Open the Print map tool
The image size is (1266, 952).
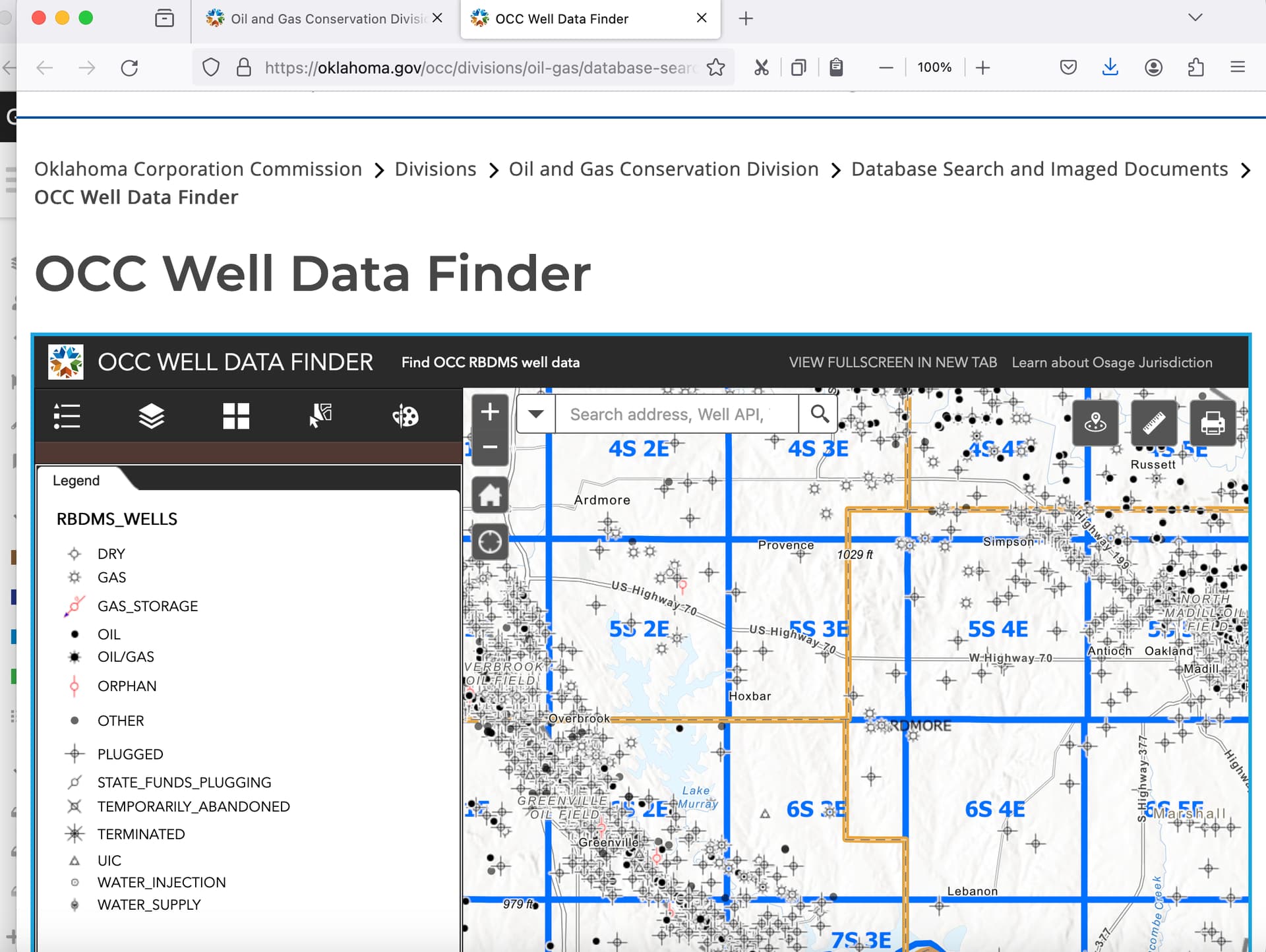[1213, 423]
